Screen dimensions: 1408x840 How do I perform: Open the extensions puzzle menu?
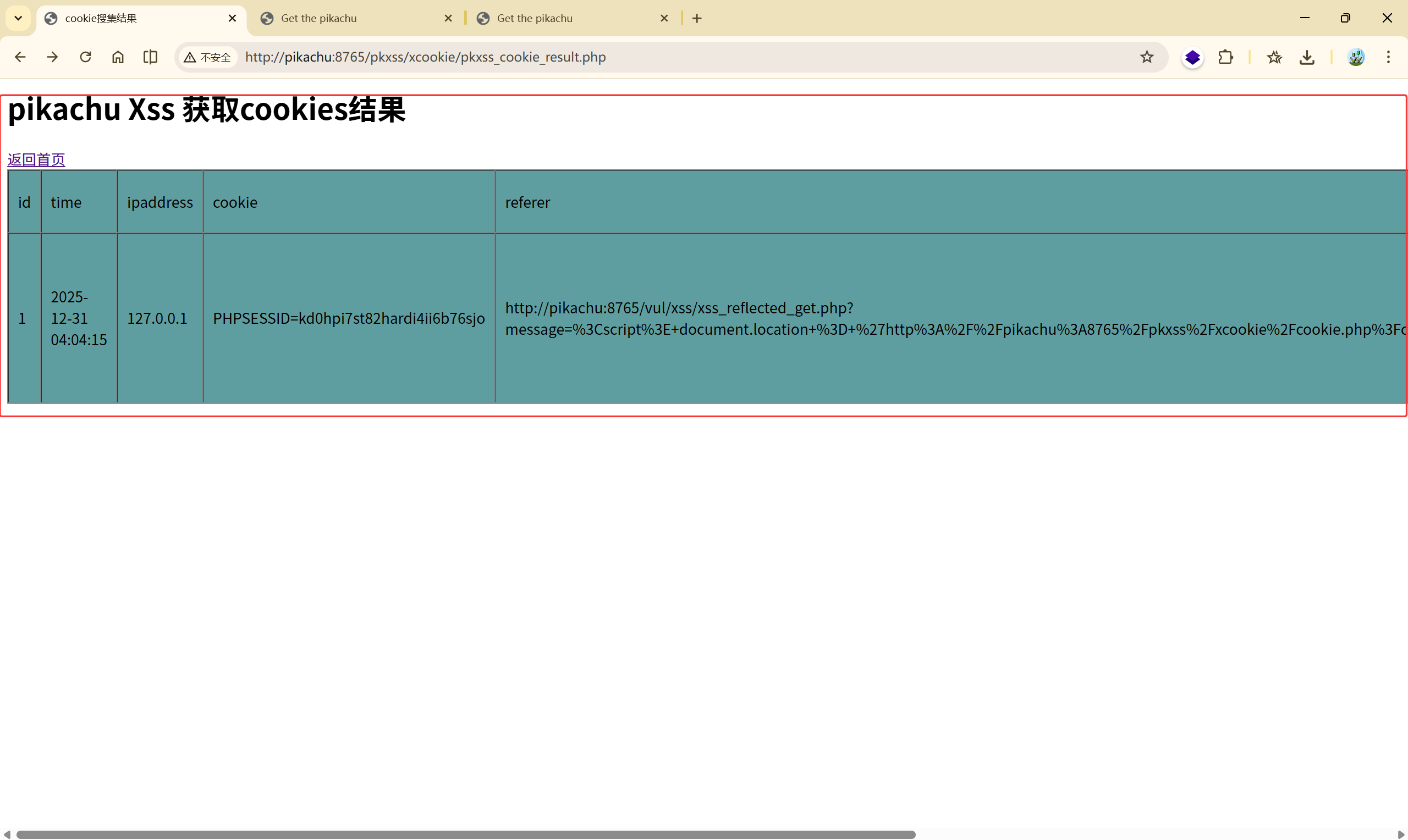[1225, 57]
